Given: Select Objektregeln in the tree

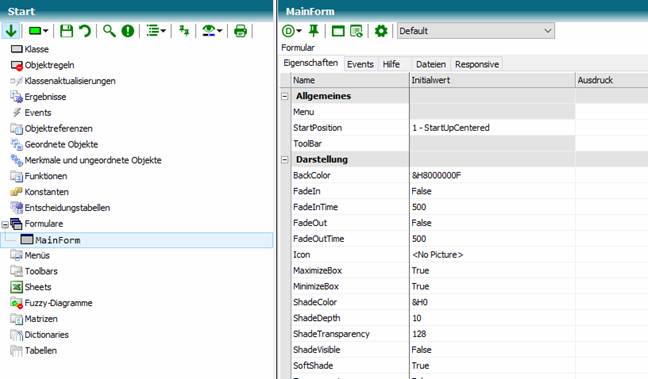Looking at the screenshot, I should click(x=49, y=65).
